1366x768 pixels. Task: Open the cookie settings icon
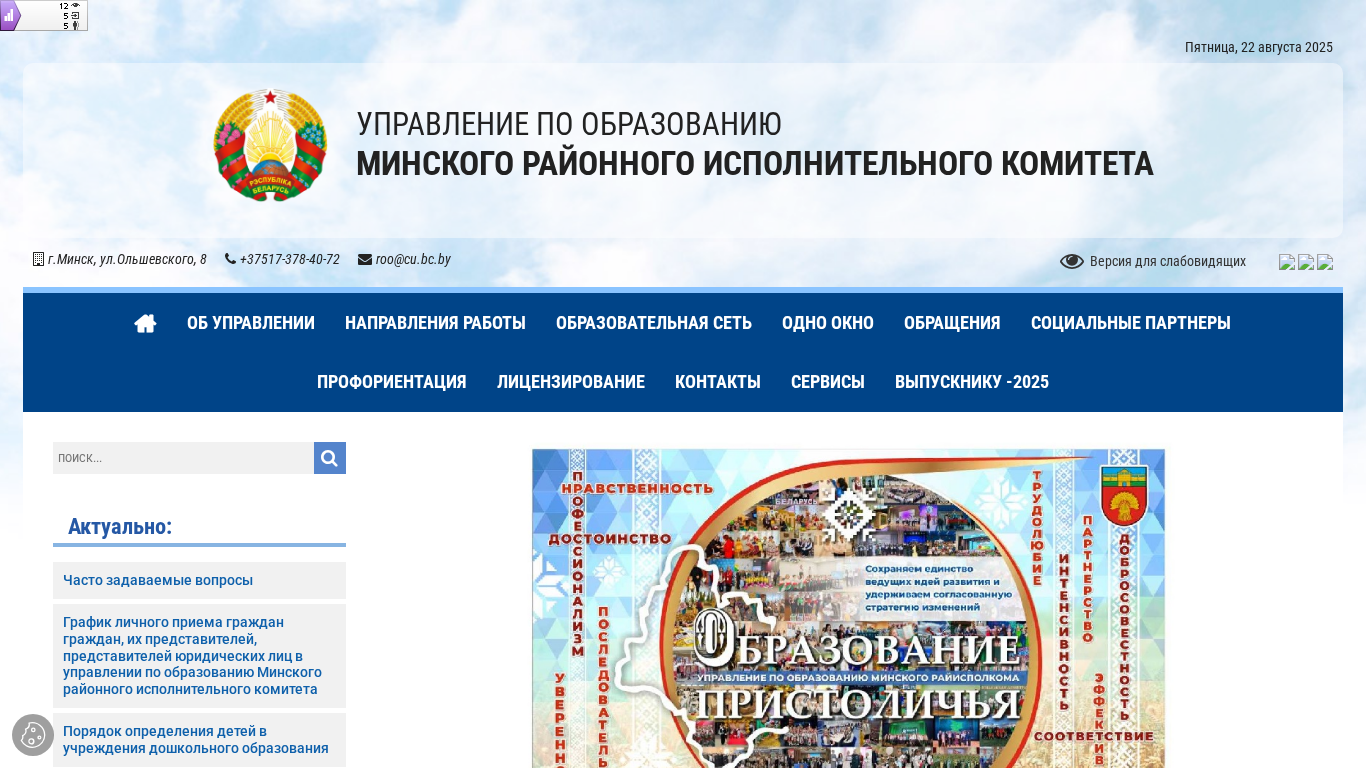tap(33, 735)
